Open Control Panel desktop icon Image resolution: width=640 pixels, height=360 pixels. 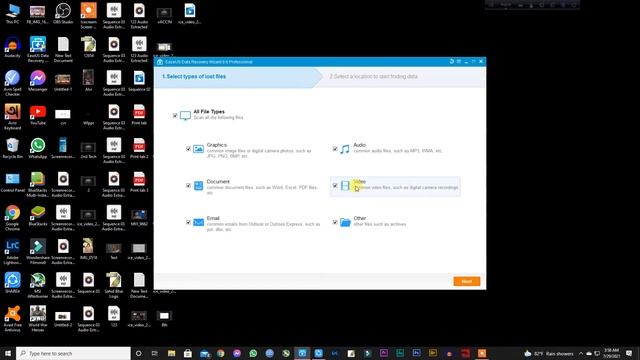coord(12,182)
